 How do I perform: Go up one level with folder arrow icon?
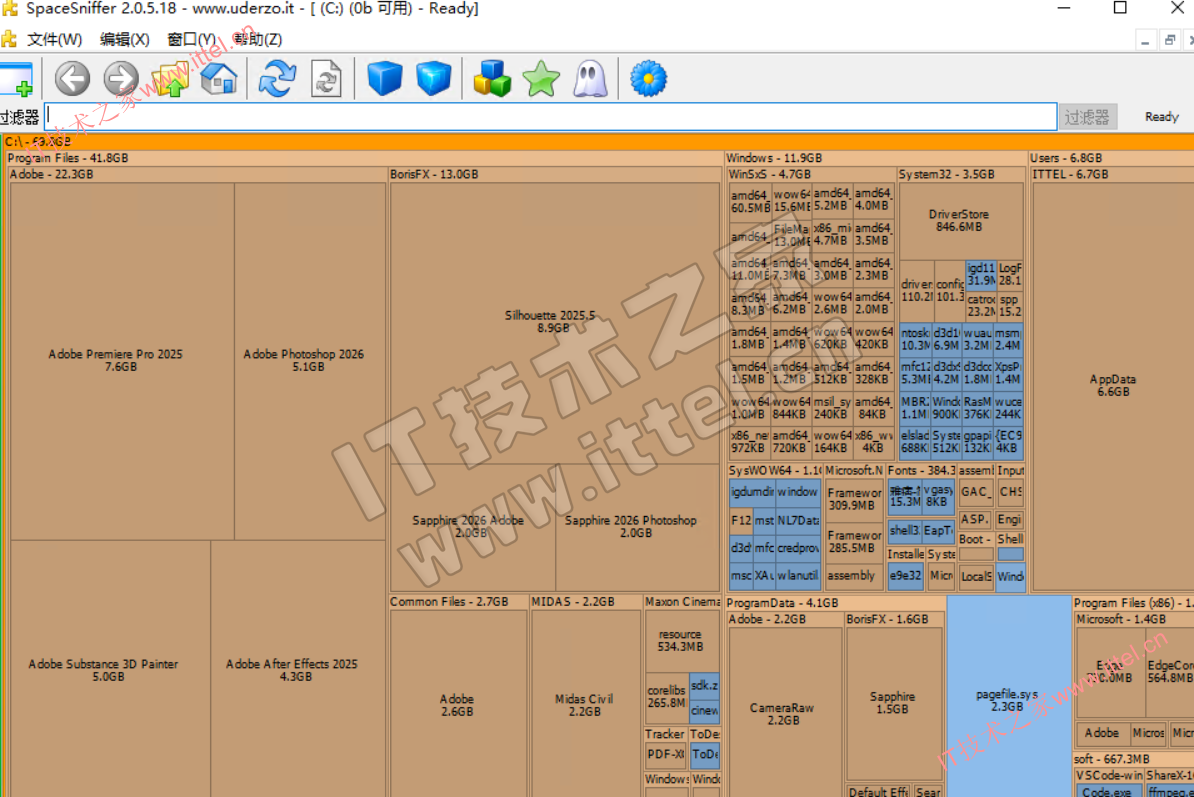click(x=170, y=78)
